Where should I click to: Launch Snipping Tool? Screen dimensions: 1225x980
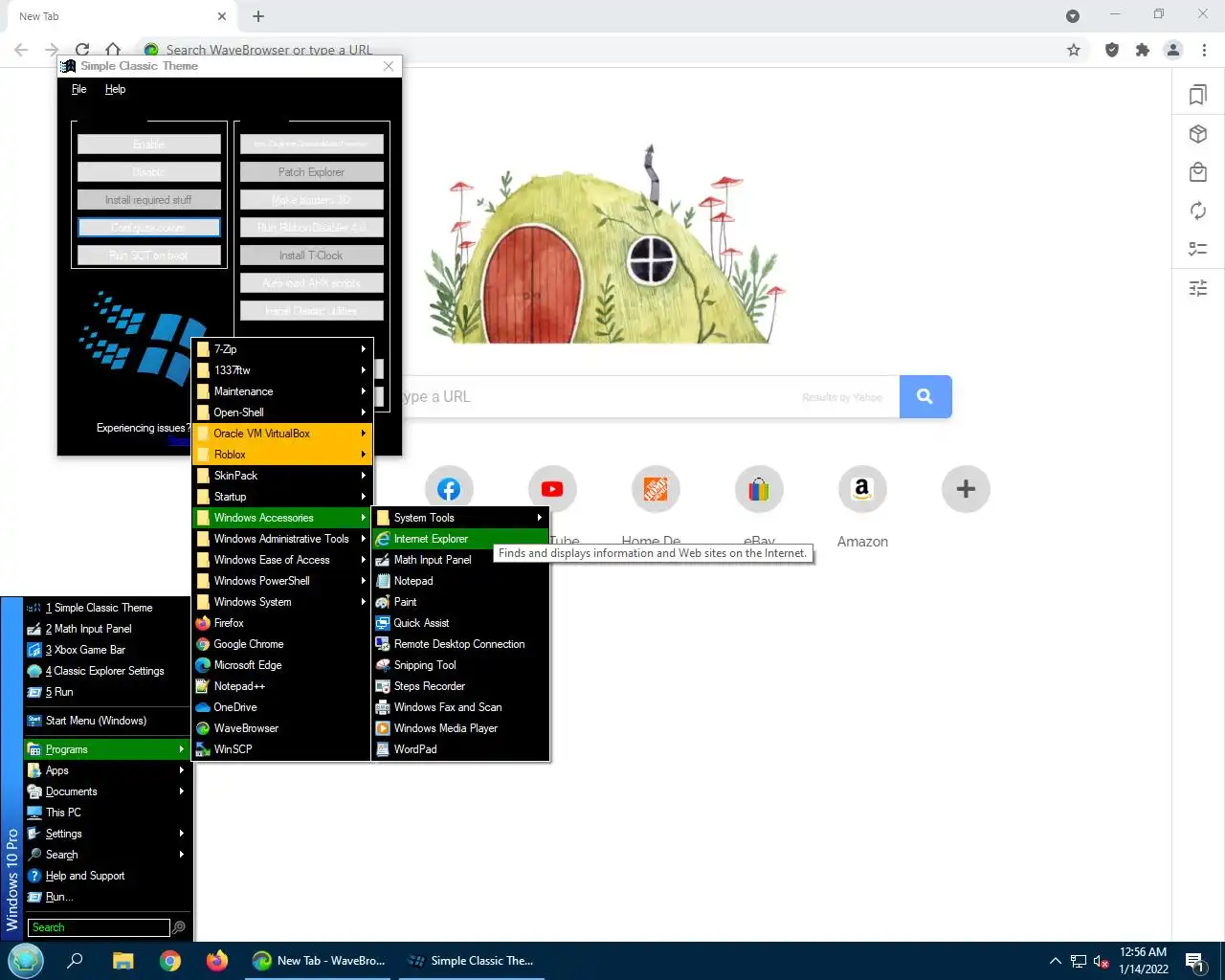pos(460,665)
